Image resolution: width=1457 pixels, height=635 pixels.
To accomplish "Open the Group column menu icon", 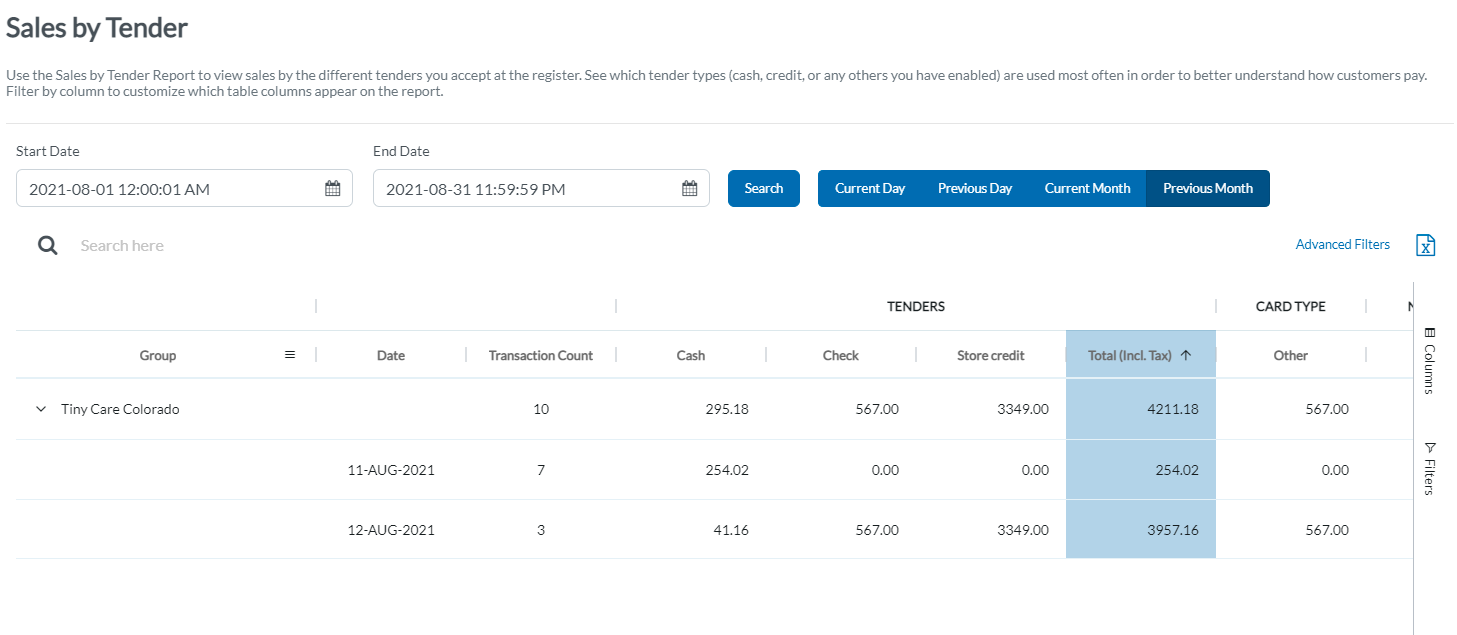I will tap(290, 355).
